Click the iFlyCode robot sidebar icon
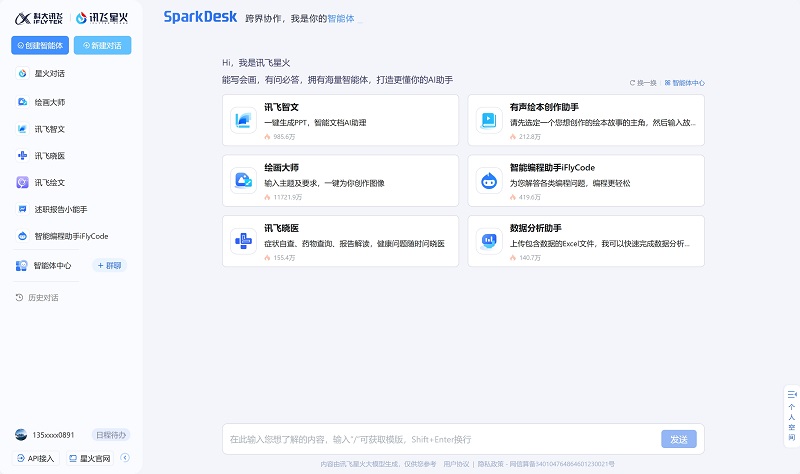 click(x=22, y=236)
